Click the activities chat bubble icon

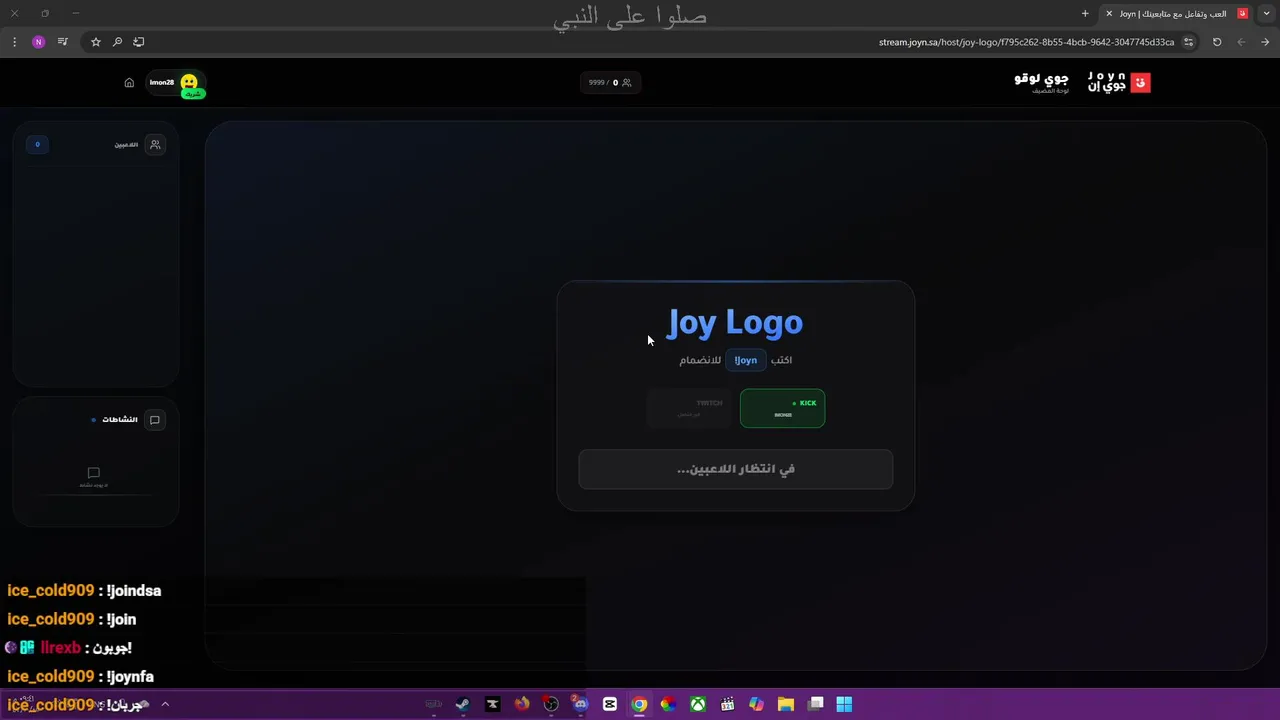click(155, 420)
